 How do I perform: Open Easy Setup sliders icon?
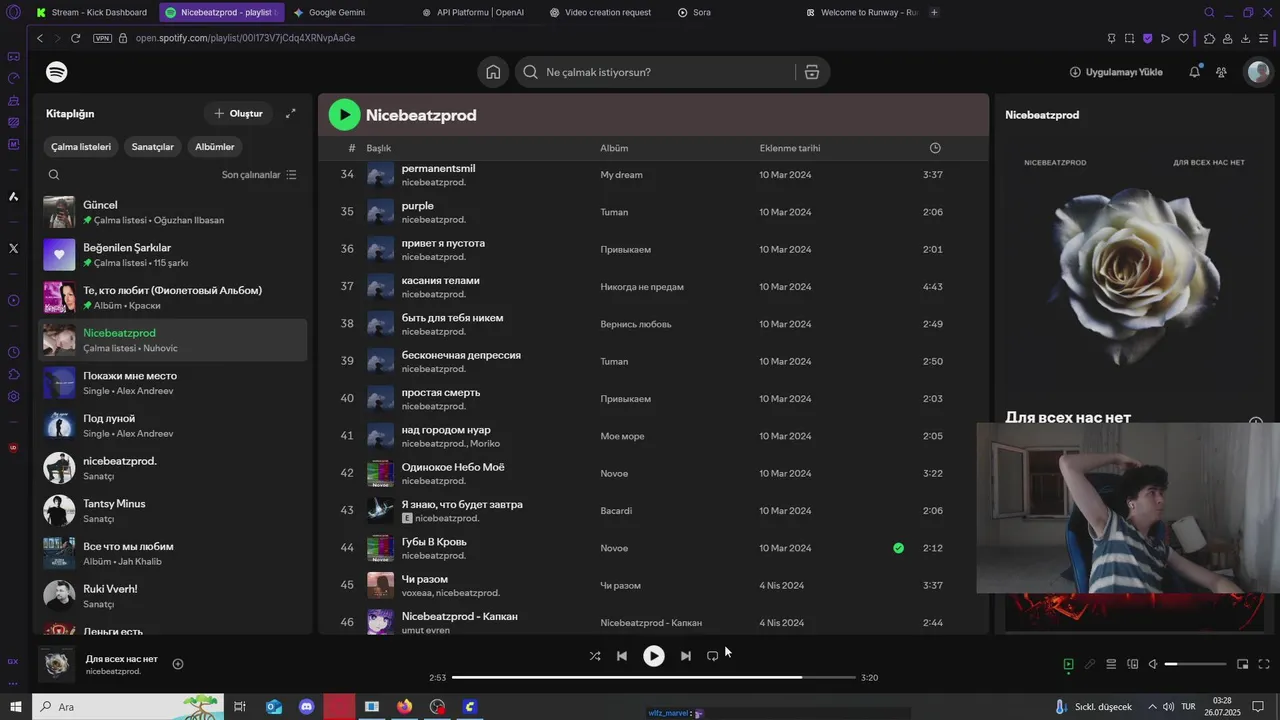coord(1264,38)
